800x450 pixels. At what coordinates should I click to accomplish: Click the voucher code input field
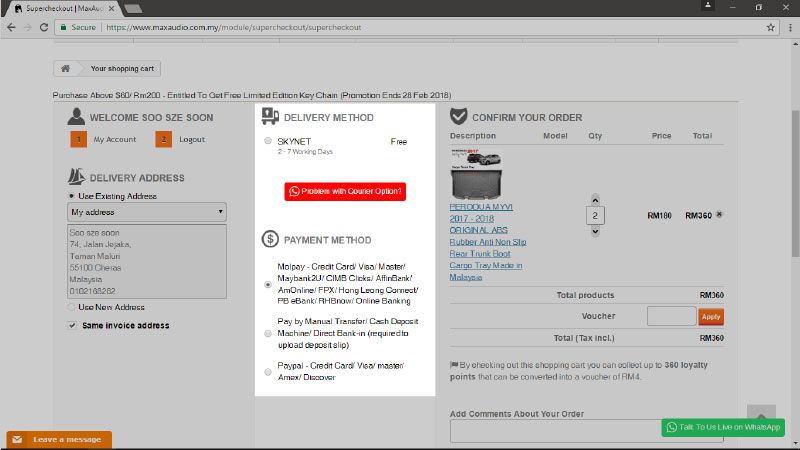click(x=671, y=316)
